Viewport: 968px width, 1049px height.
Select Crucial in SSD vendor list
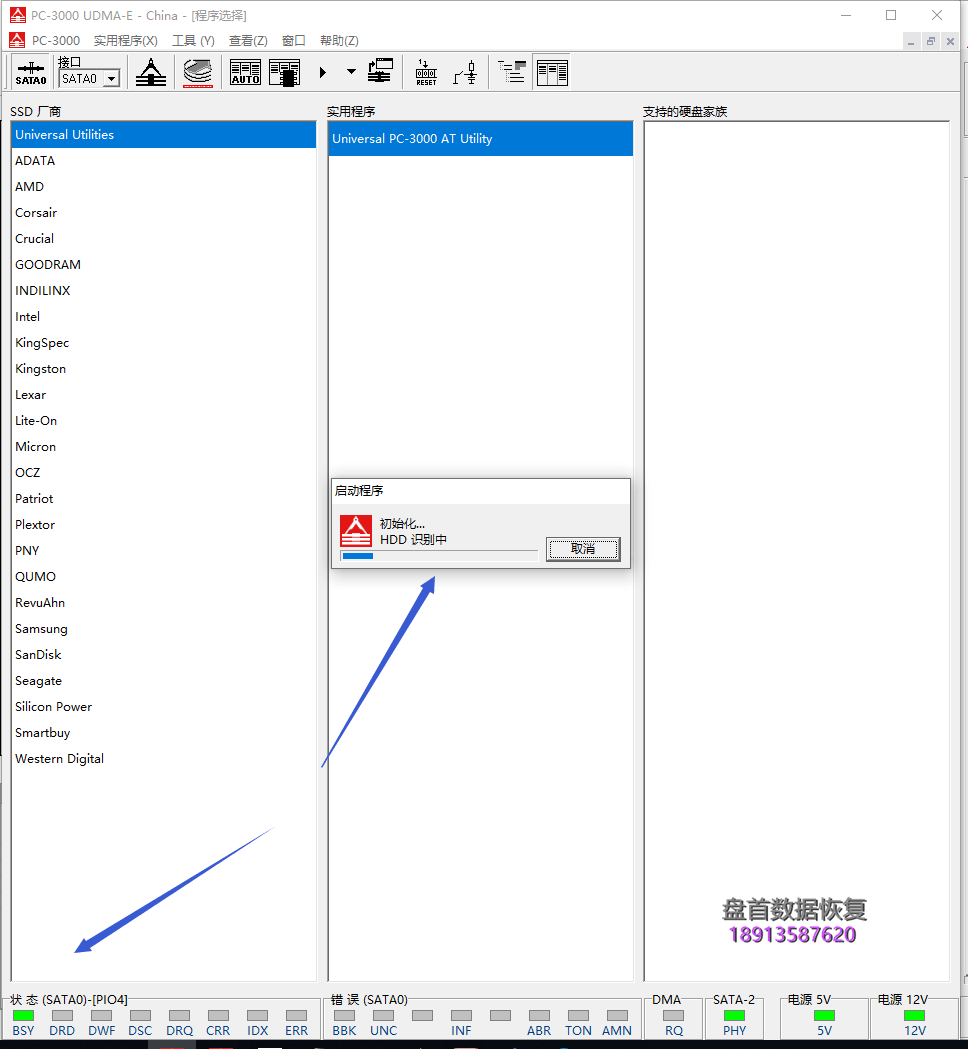[163, 239]
